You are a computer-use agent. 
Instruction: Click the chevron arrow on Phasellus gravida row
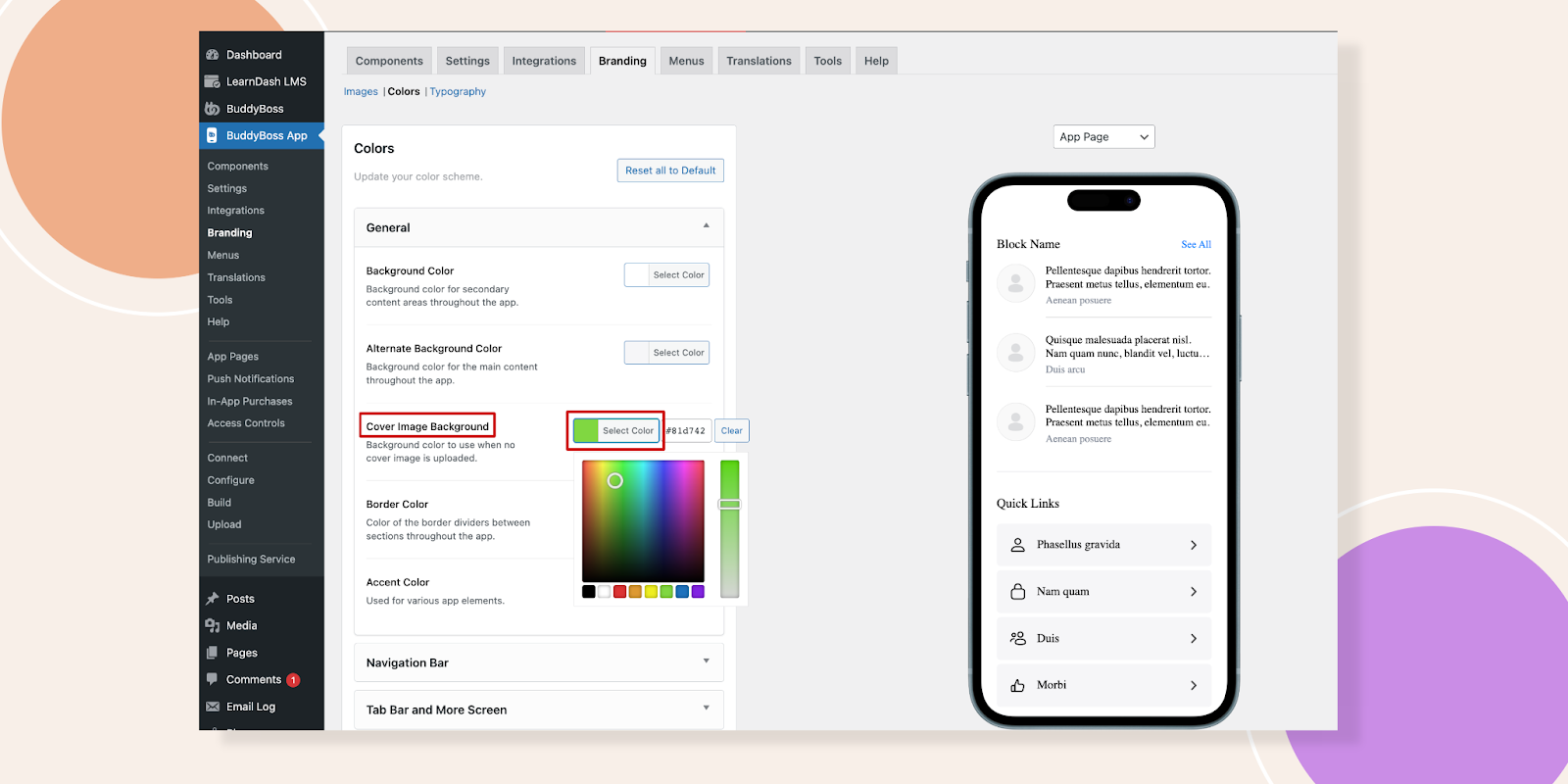click(1194, 545)
